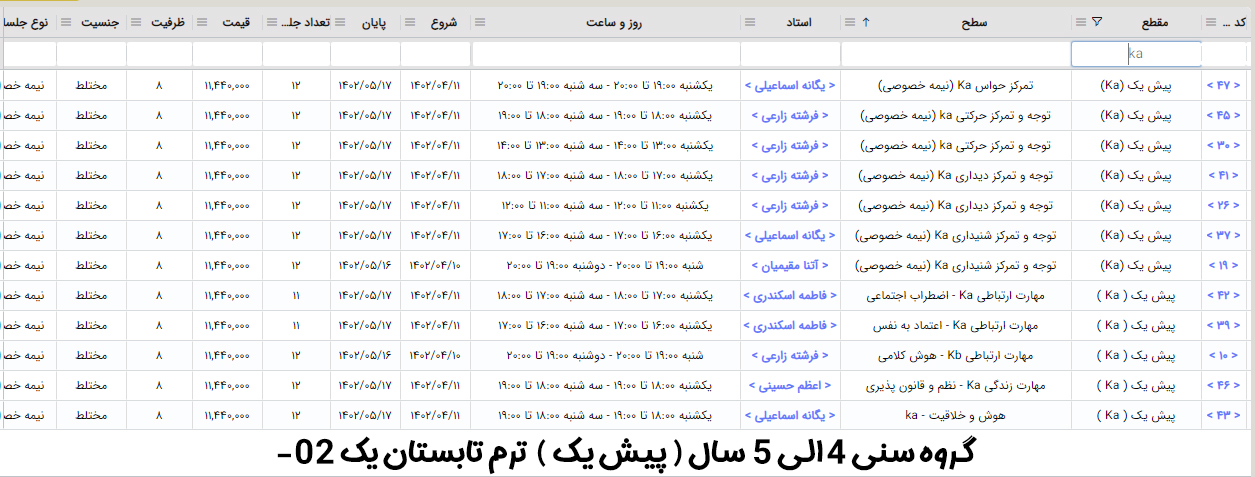The width and height of the screenshot is (1255, 477).
Task: Select the هوش و خلاقیت - ka row cell
Action: coord(955,416)
